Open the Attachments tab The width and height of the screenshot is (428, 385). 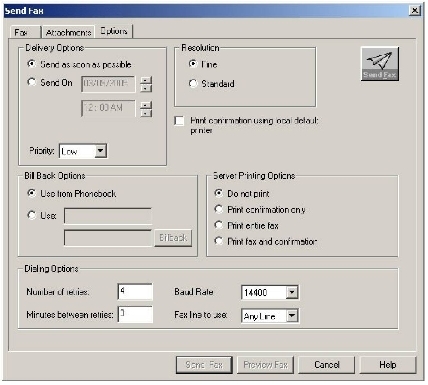click(x=68, y=32)
